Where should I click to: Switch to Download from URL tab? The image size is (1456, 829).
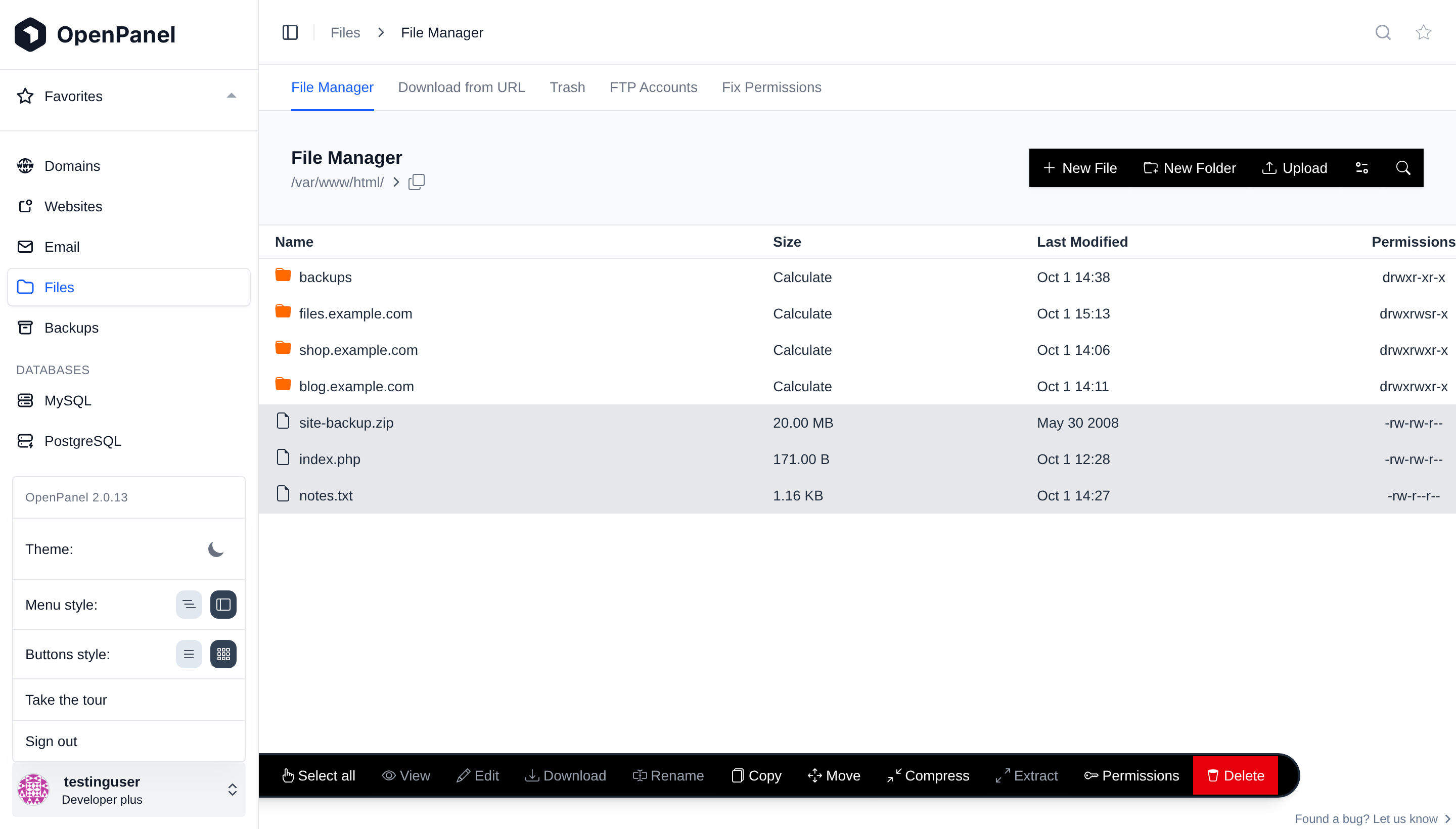[x=461, y=87]
